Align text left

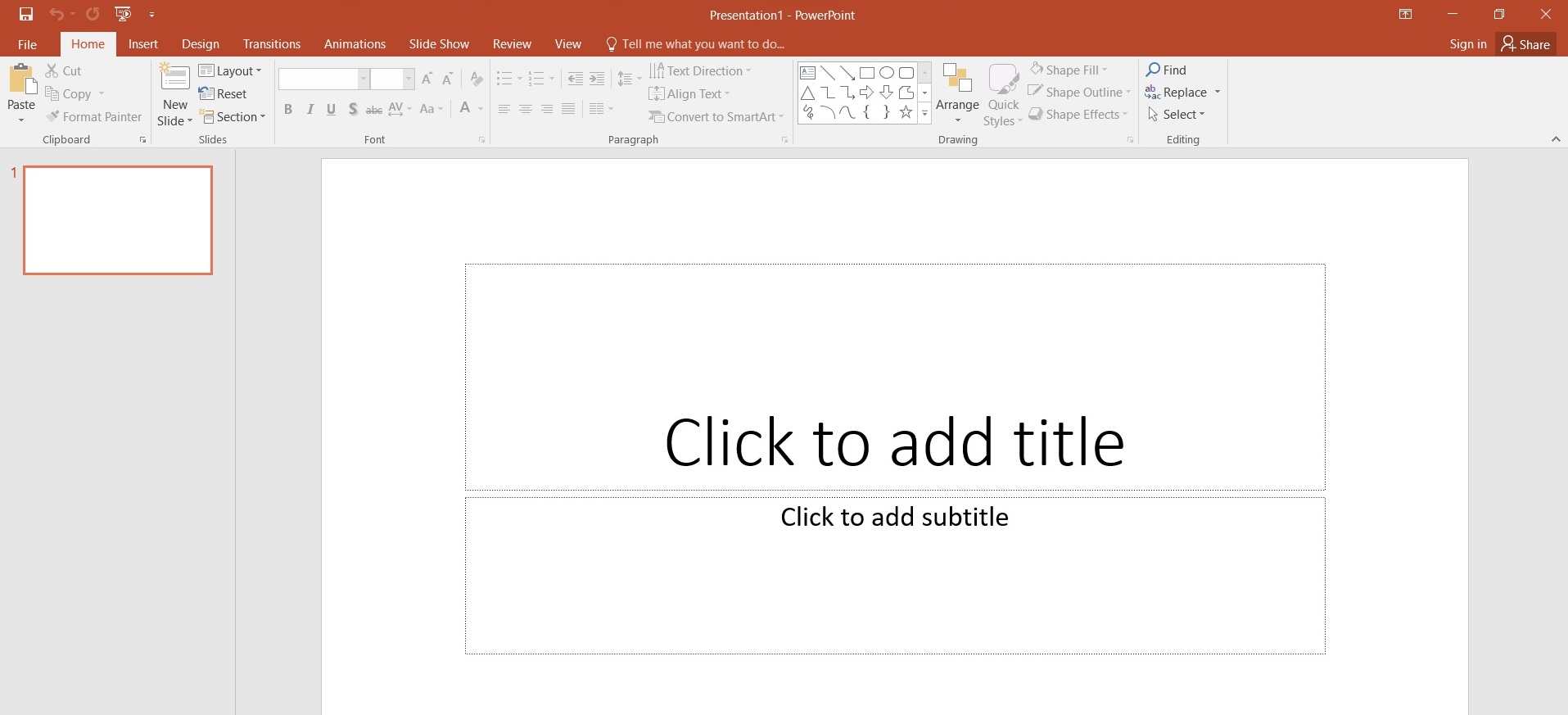point(504,109)
